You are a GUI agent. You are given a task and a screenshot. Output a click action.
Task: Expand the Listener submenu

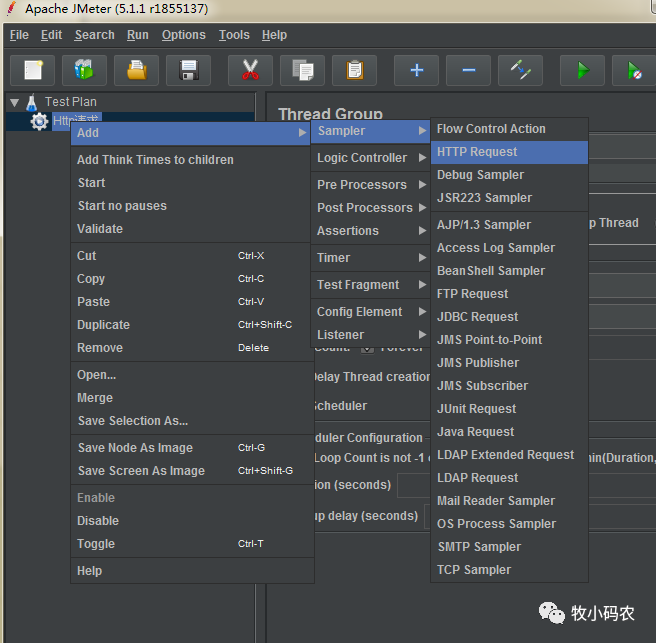370,335
